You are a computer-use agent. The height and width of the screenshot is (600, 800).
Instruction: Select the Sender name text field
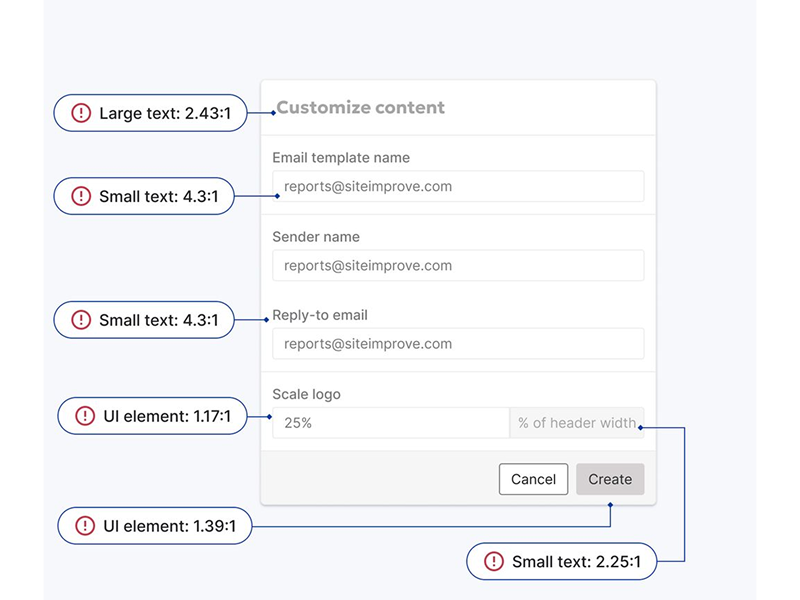[458, 265]
